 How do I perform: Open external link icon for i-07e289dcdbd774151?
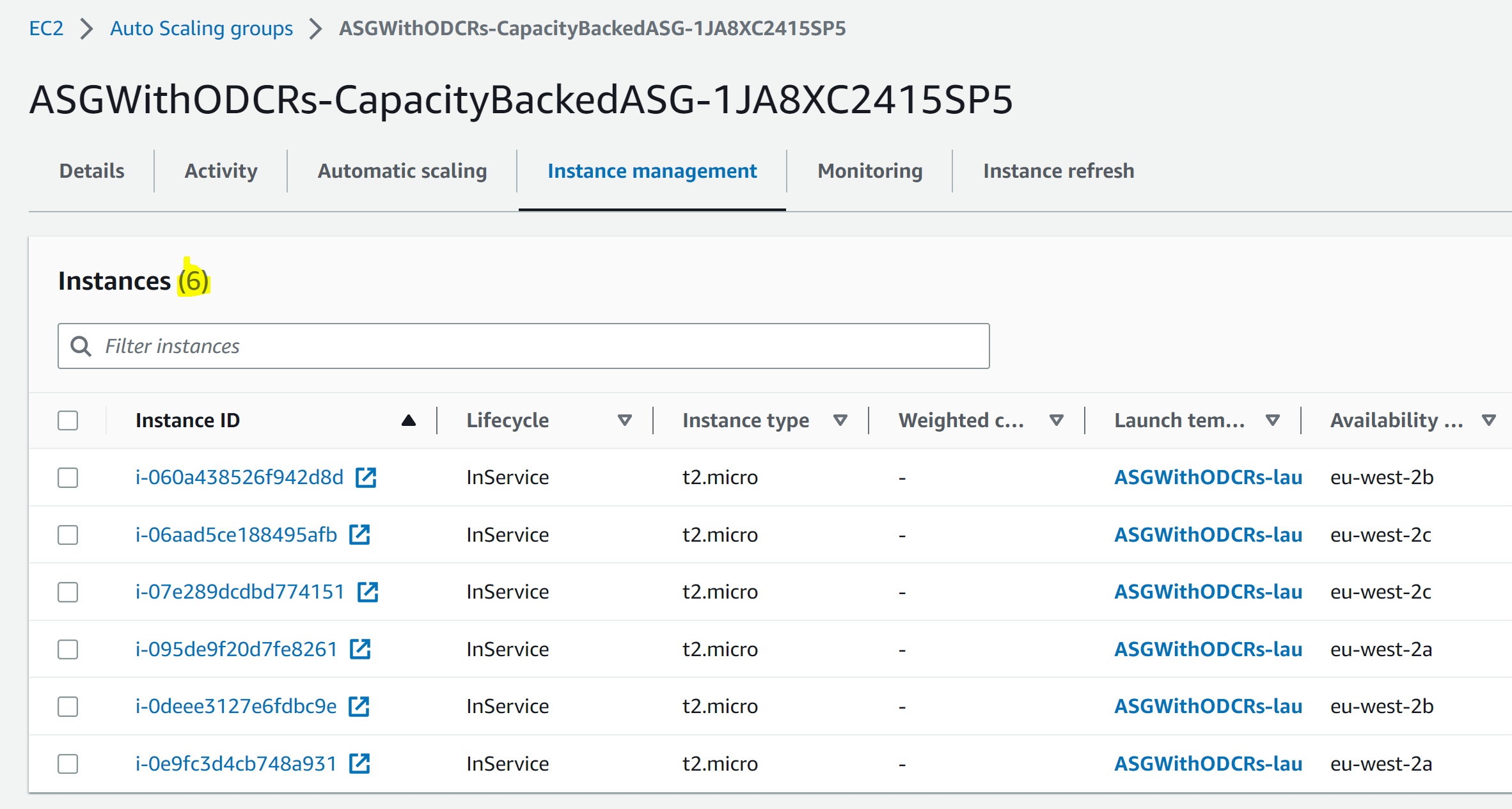click(x=368, y=592)
